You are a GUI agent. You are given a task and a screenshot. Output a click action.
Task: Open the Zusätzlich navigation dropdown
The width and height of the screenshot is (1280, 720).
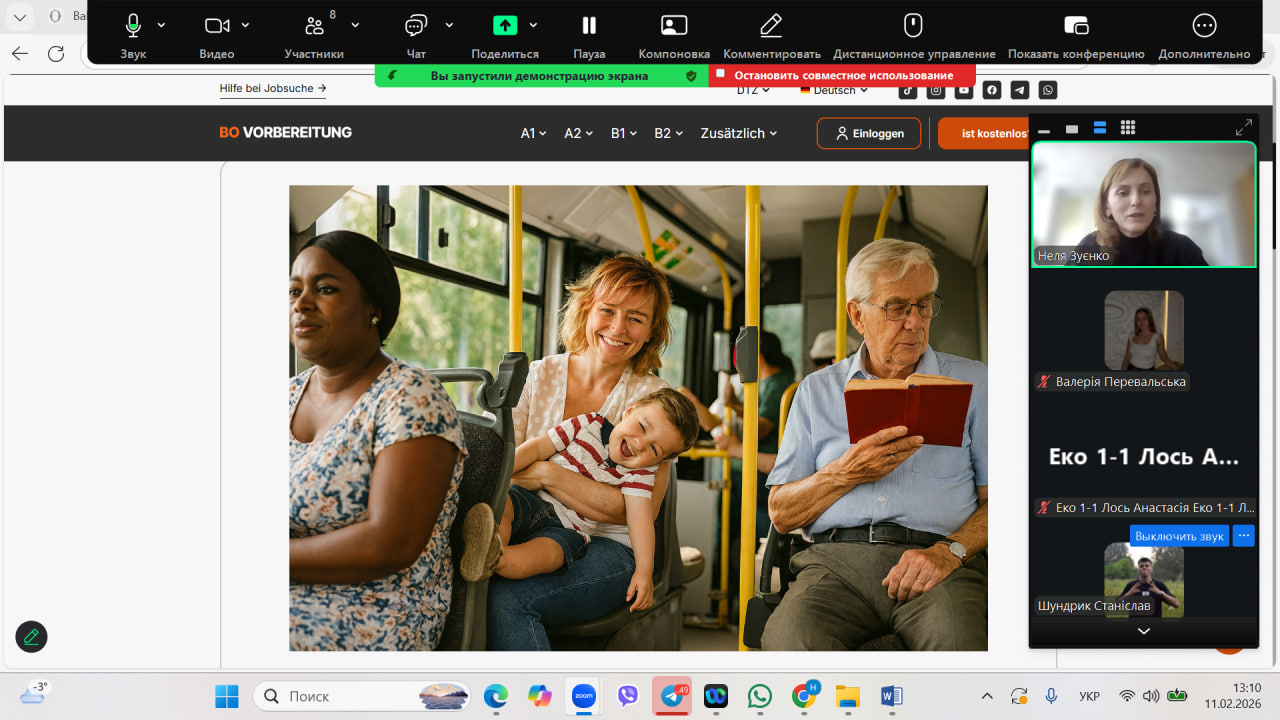pyautogui.click(x=739, y=133)
